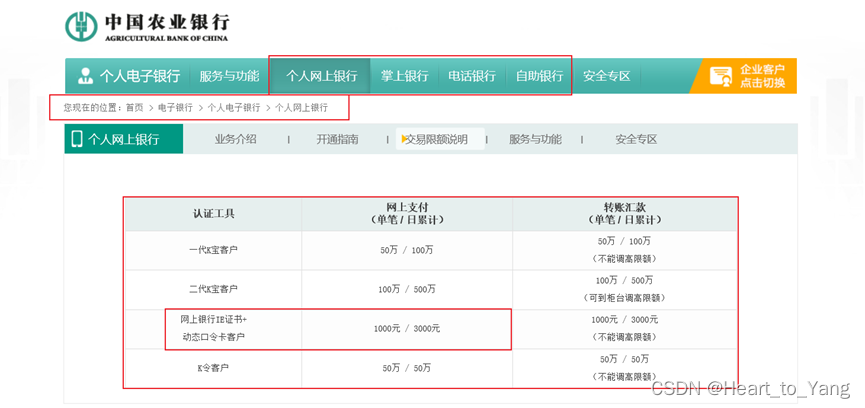
Task: Select the 交易限额说明 sub-tab
Action: point(440,139)
